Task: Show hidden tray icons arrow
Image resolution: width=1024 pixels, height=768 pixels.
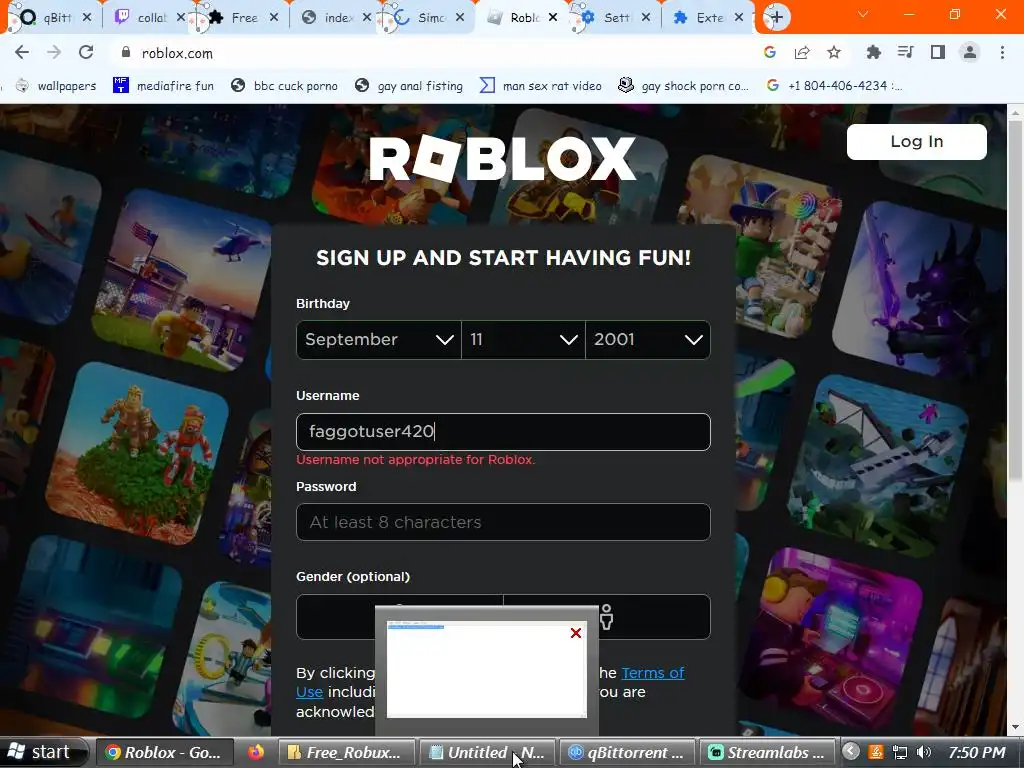Action: coord(850,752)
